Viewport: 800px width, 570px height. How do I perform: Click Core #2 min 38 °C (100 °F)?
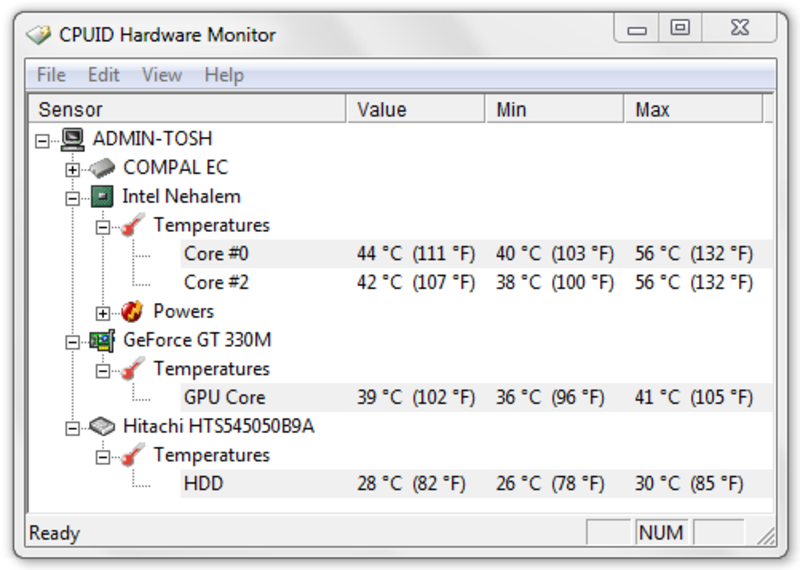tap(555, 282)
